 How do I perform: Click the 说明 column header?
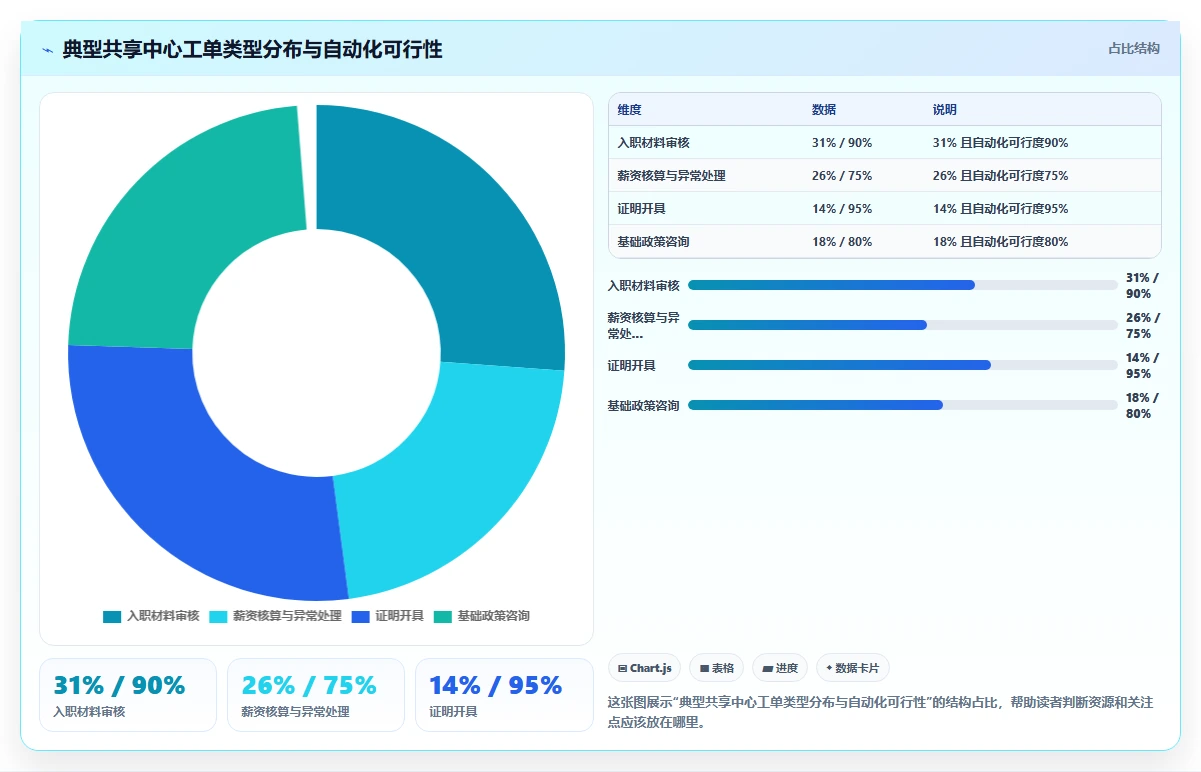click(x=945, y=110)
